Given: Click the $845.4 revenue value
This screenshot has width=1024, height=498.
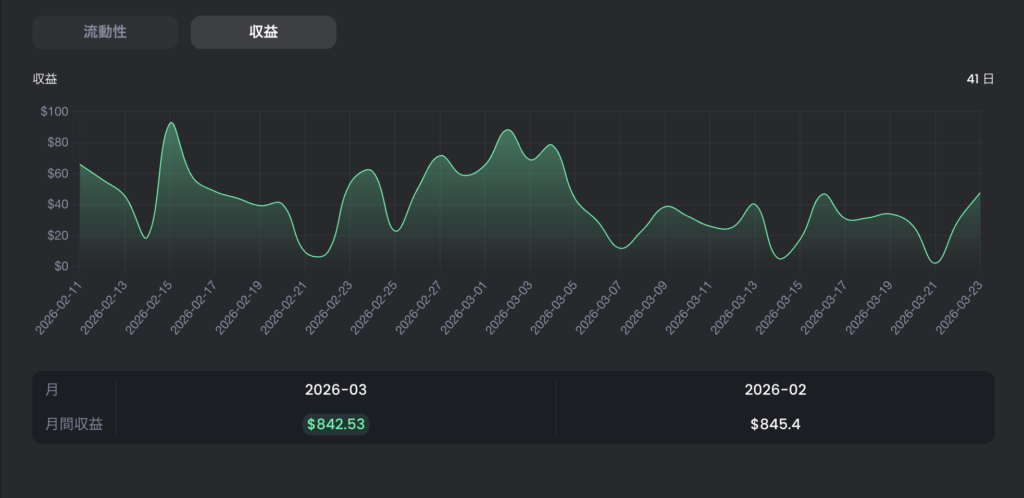Looking at the screenshot, I should 775,424.
